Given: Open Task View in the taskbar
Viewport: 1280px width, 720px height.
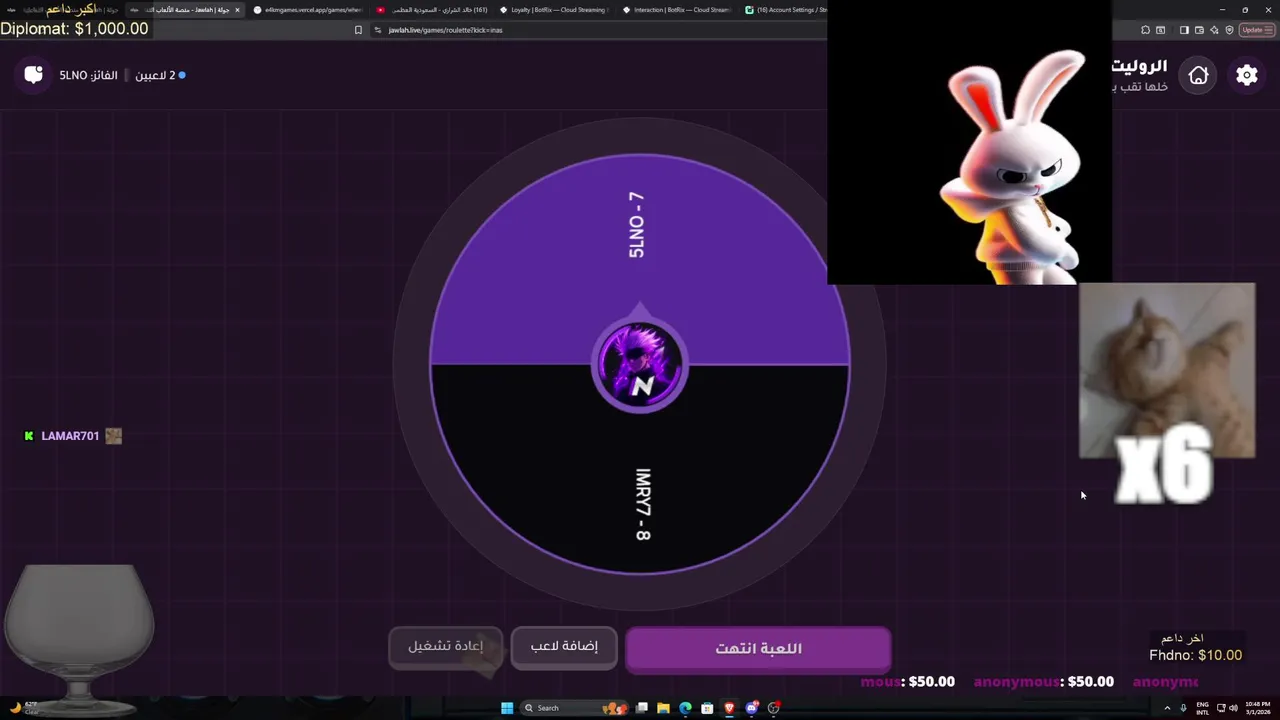Looking at the screenshot, I should (641, 708).
